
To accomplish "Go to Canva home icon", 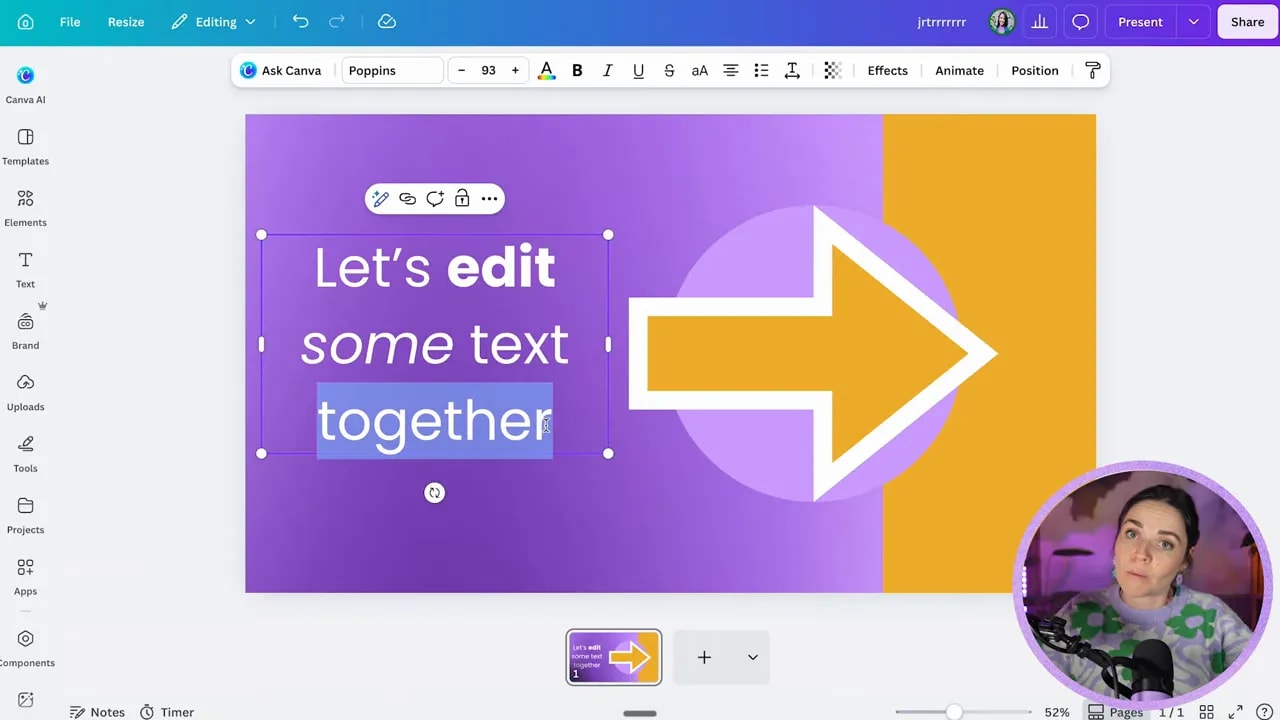I will (x=26, y=22).
